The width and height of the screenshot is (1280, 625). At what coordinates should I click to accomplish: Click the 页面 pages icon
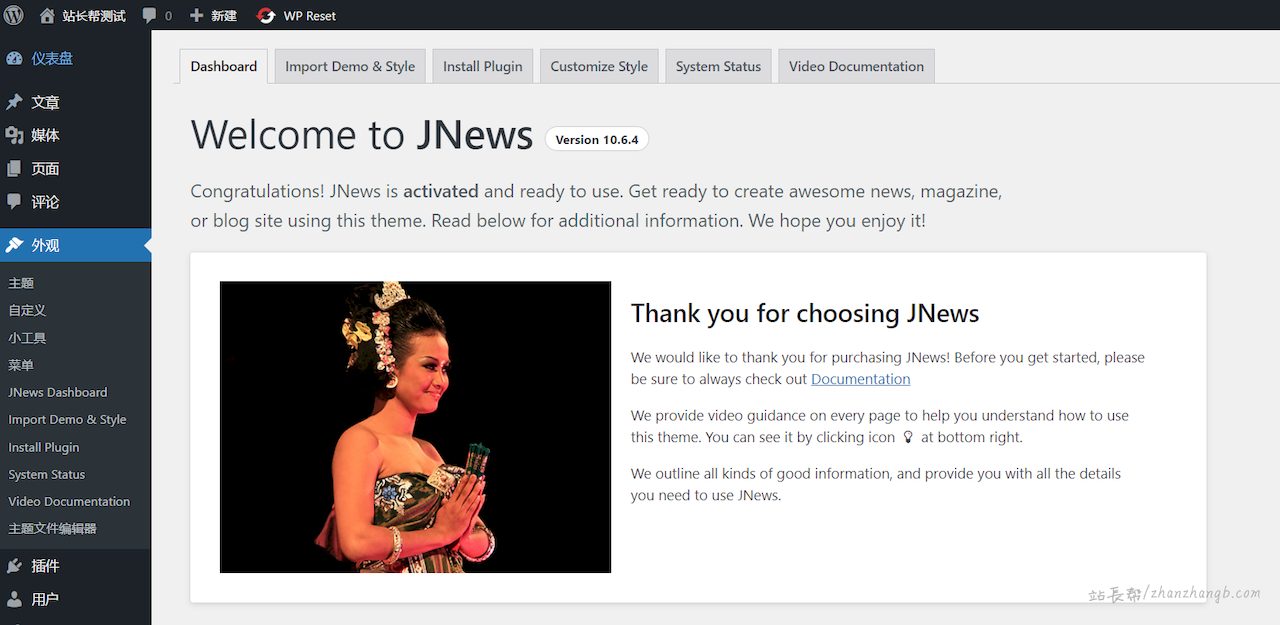14,169
